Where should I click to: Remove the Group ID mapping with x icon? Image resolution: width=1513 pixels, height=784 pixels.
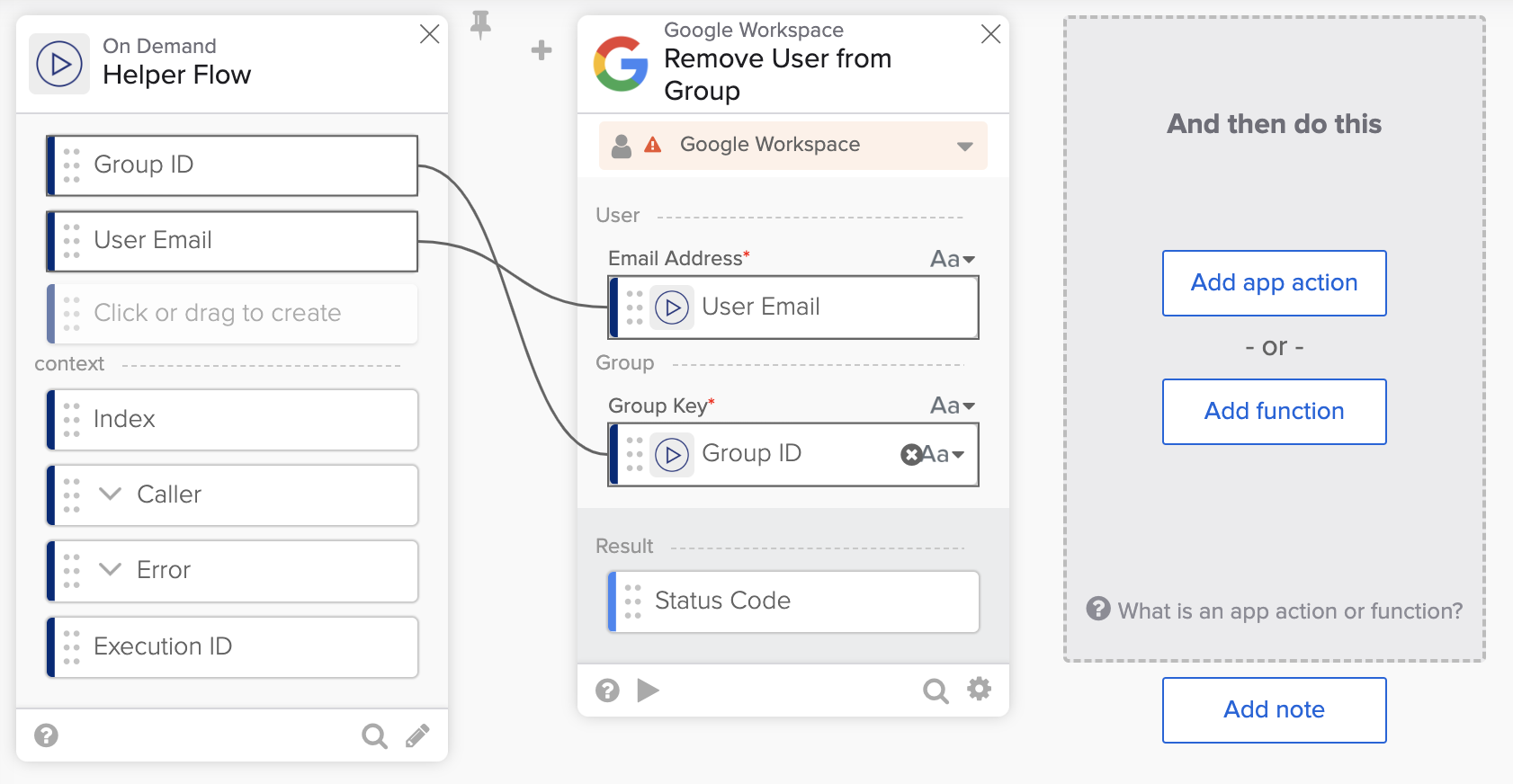910,455
